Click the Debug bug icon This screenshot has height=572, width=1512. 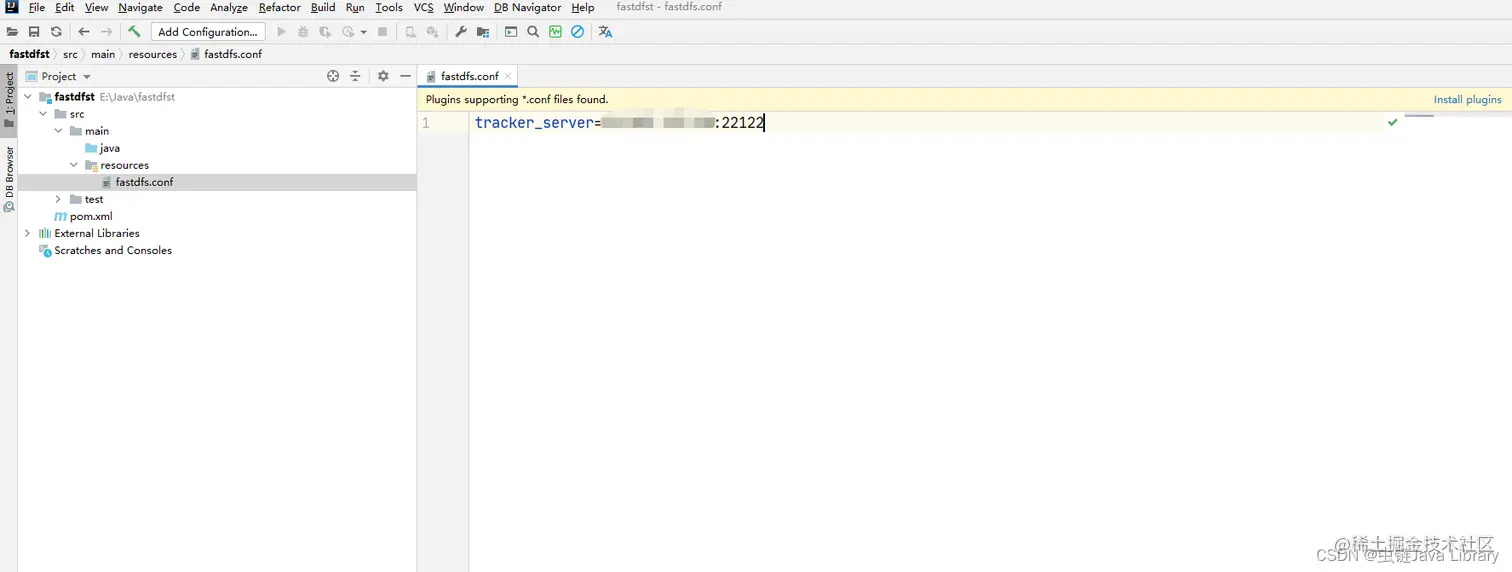(x=303, y=32)
